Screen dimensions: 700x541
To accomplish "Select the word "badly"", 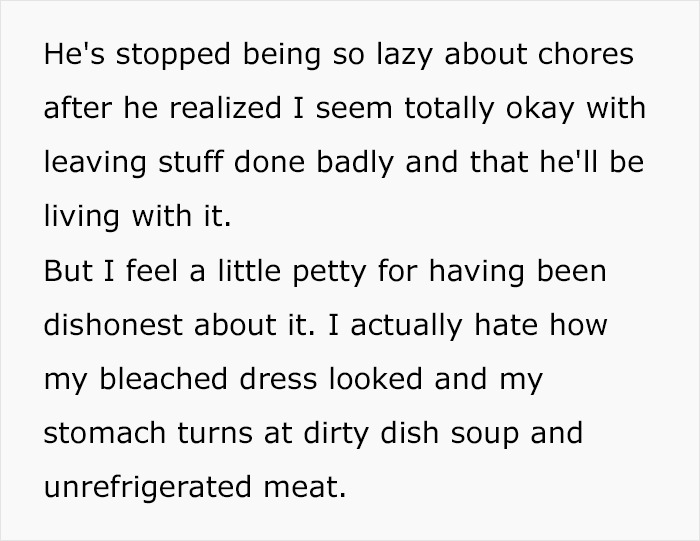I will click(x=355, y=163).
